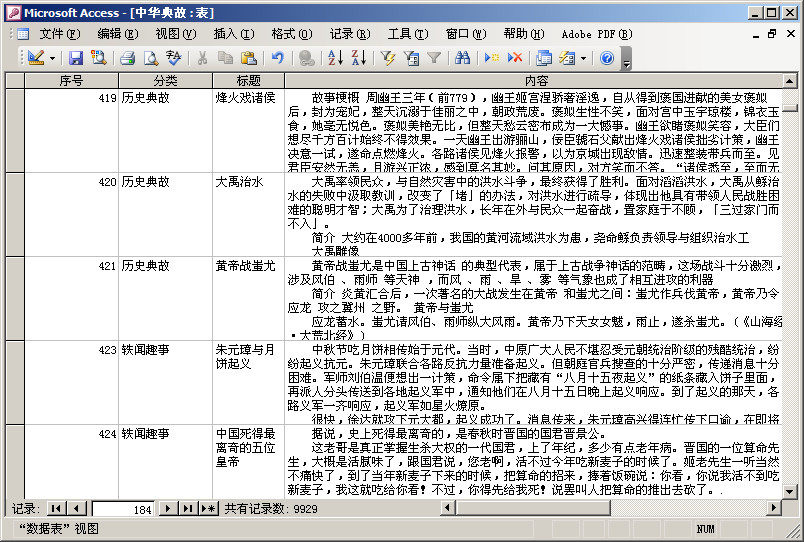Click the 烽火戏诸侯 title cell
Image resolution: width=804 pixels, height=542 pixels.
(248, 130)
